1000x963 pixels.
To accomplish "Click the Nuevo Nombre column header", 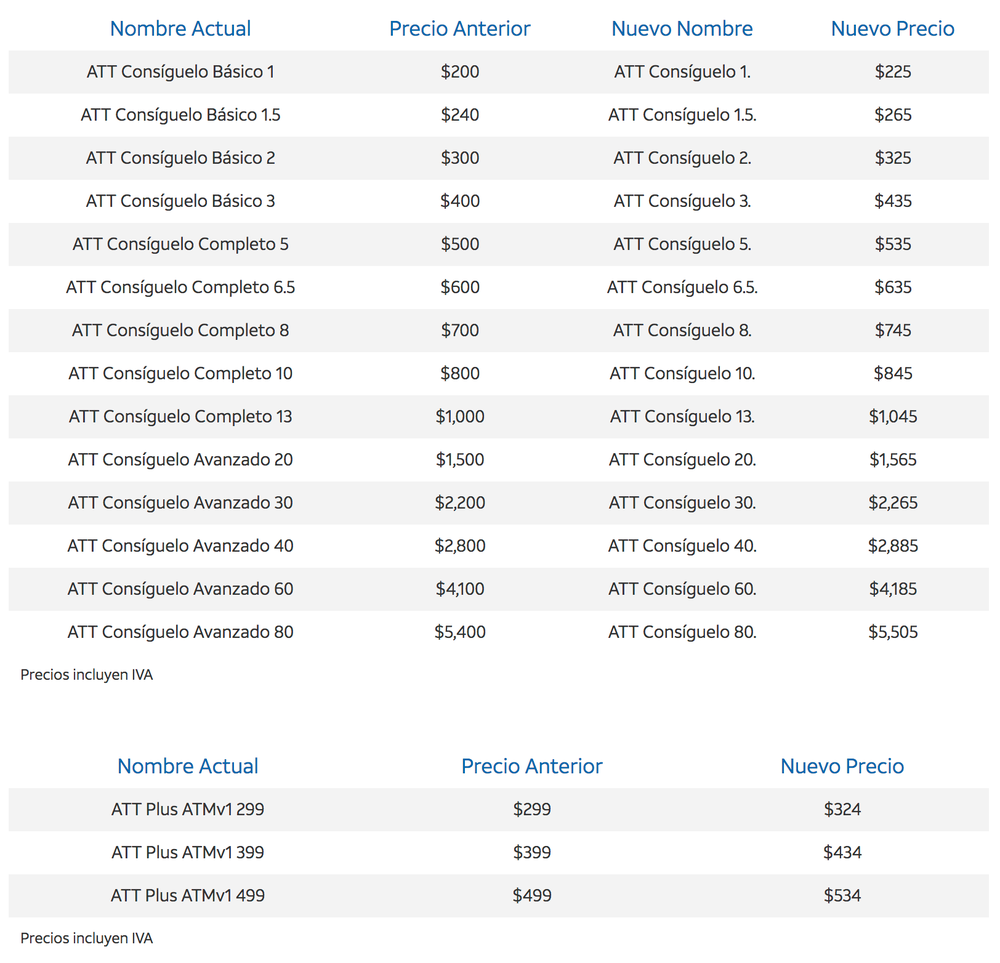I will click(682, 29).
